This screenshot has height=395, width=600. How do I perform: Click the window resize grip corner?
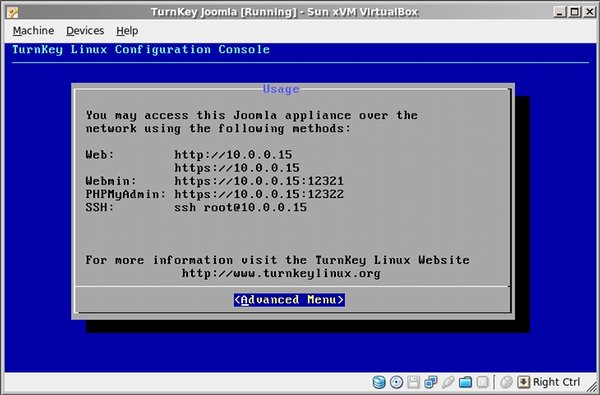pyautogui.click(x=592, y=387)
